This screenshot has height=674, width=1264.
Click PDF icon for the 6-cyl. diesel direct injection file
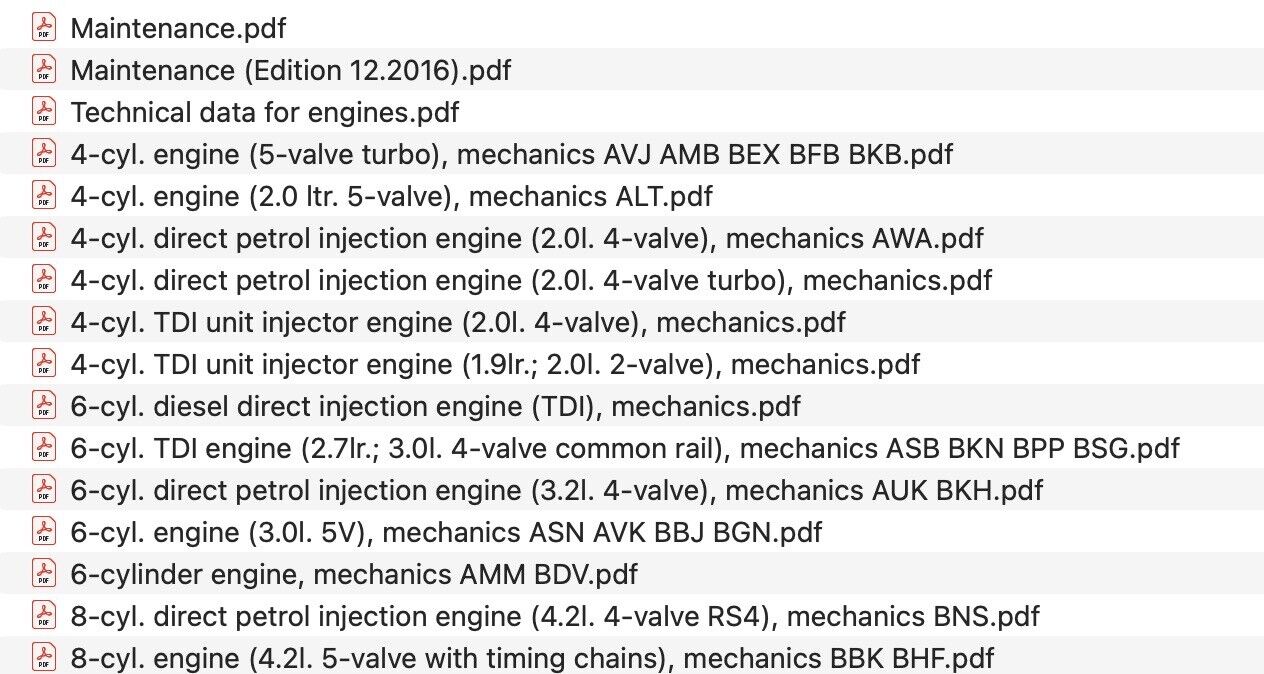point(43,406)
